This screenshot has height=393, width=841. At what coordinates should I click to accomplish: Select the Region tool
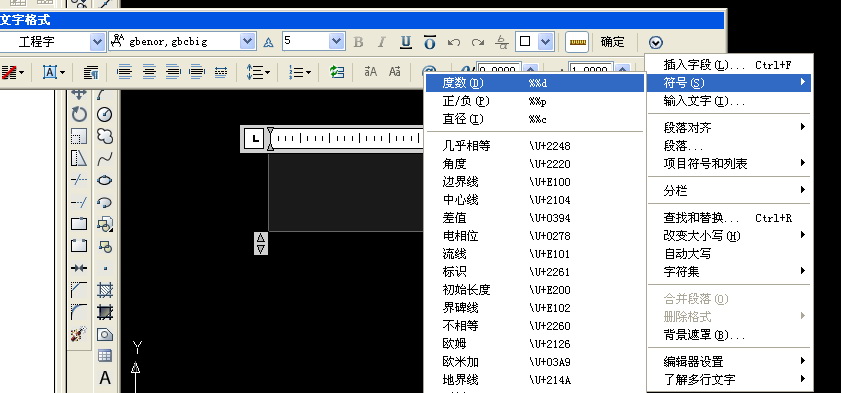coord(105,334)
